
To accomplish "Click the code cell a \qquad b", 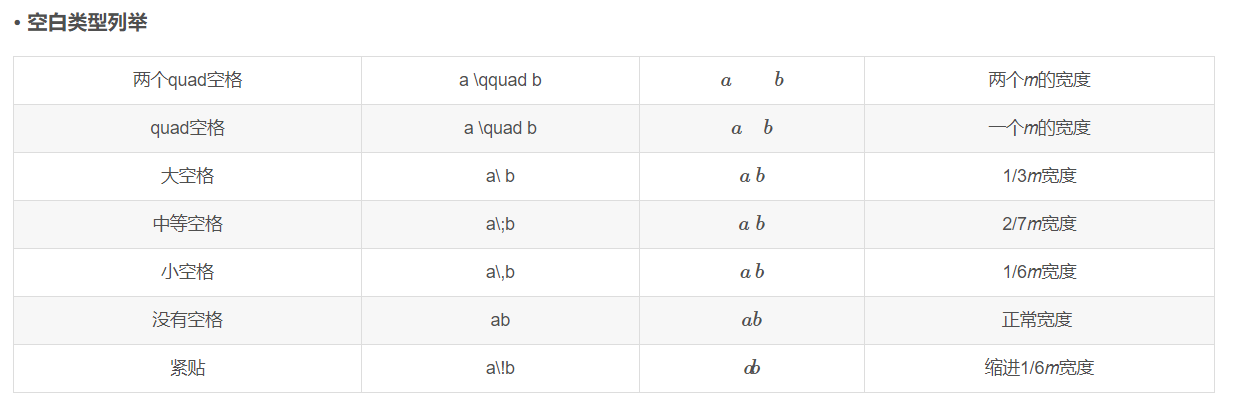I will point(500,80).
